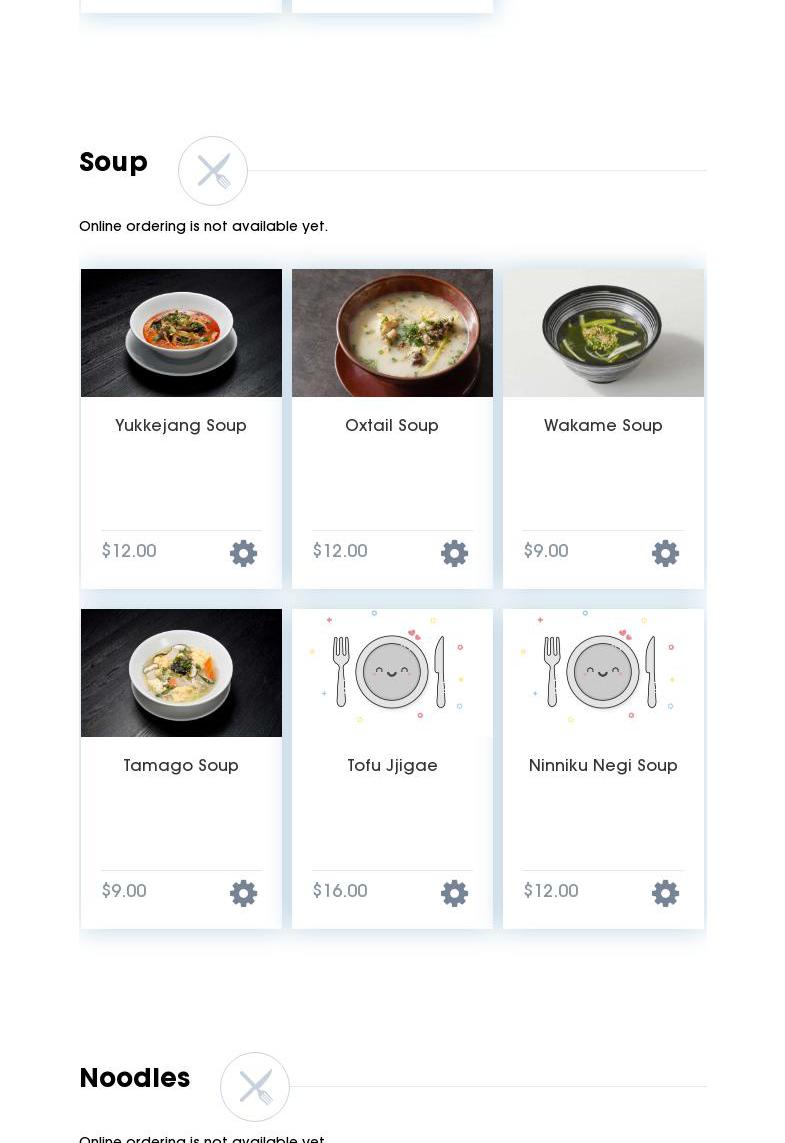Open the Wakame Soup photo
This screenshot has width=785, height=1143.
click(604, 333)
